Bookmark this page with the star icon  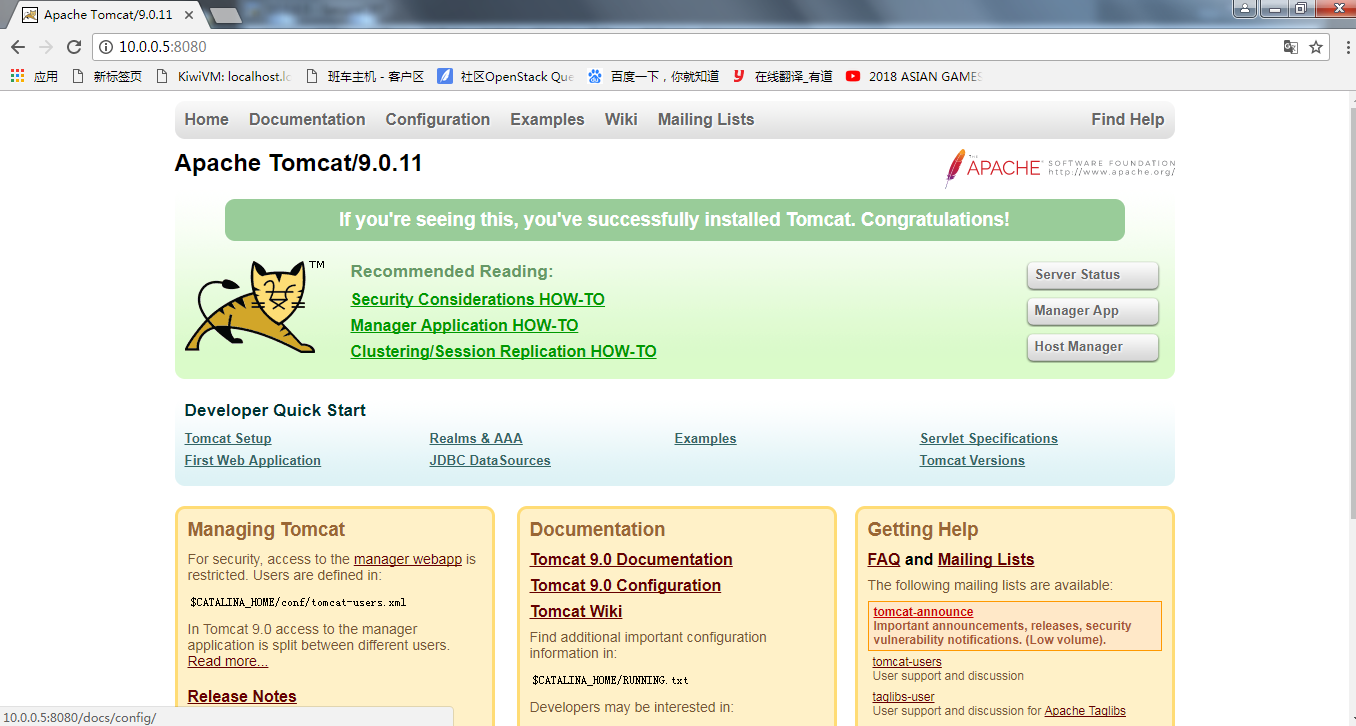point(1316,47)
